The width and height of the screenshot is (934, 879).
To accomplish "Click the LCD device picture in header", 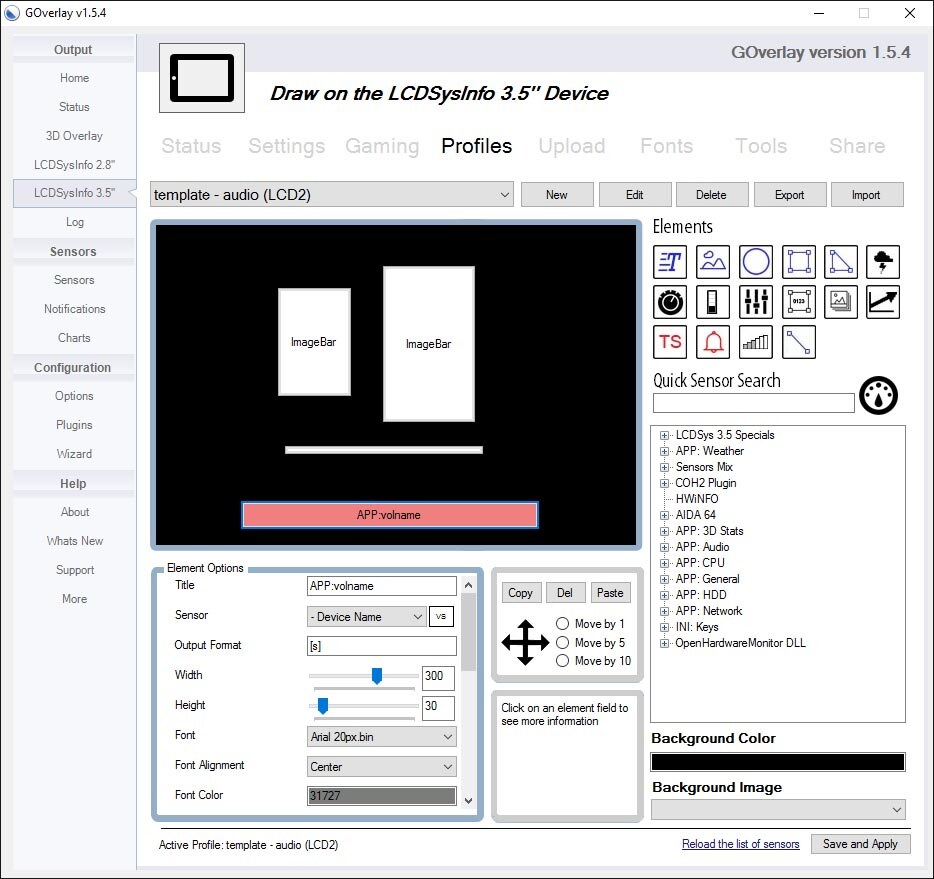I will pyautogui.click(x=202, y=78).
